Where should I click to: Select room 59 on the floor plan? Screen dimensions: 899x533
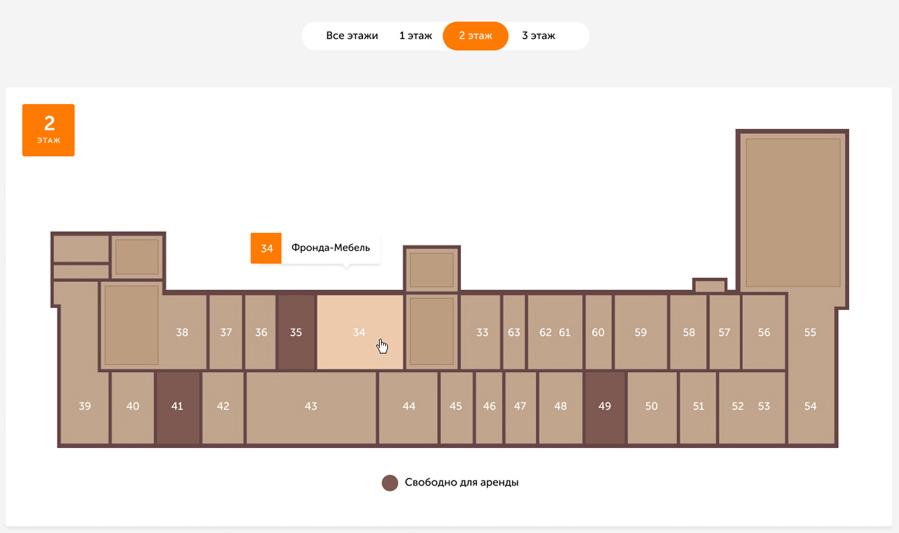tap(640, 332)
